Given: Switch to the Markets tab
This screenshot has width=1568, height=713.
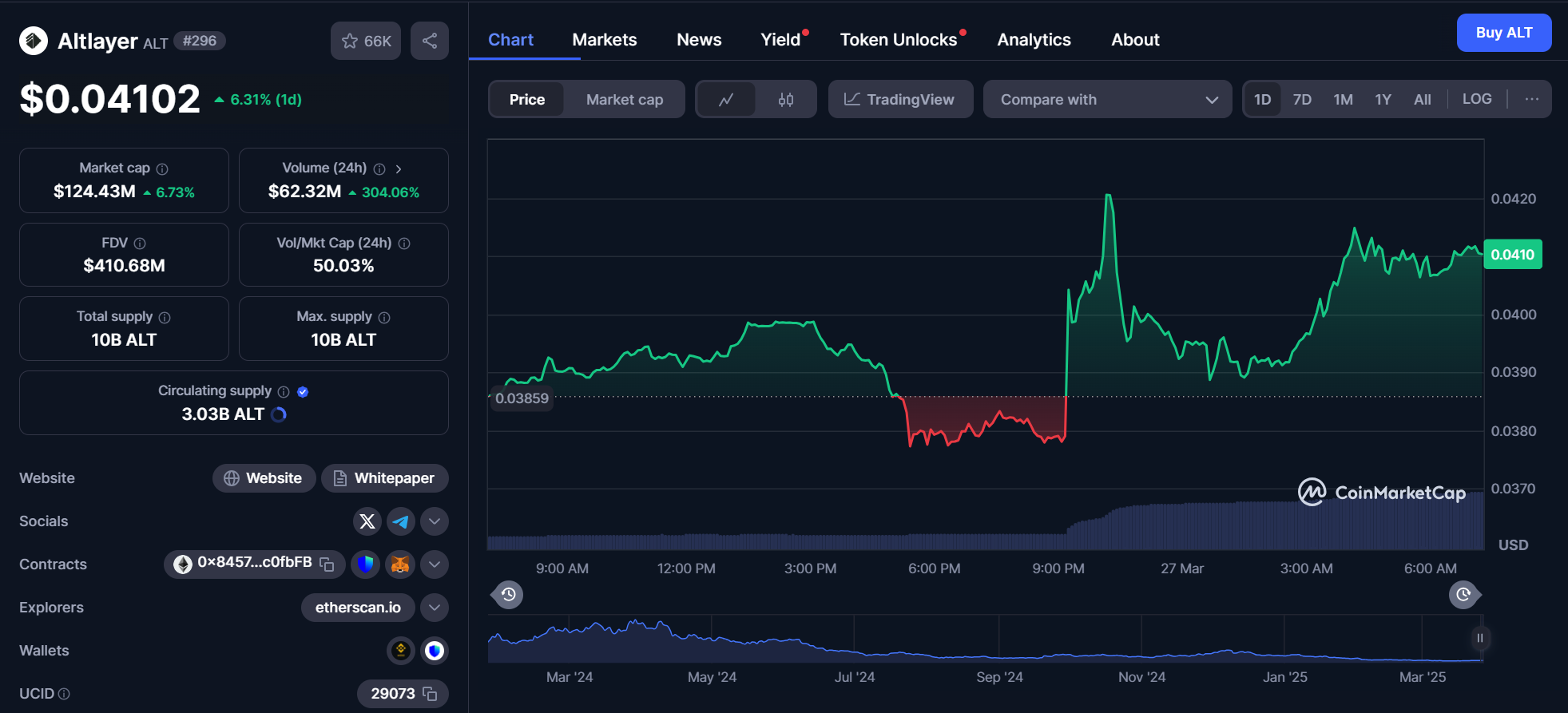Looking at the screenshot, I should tap(605, 40).
